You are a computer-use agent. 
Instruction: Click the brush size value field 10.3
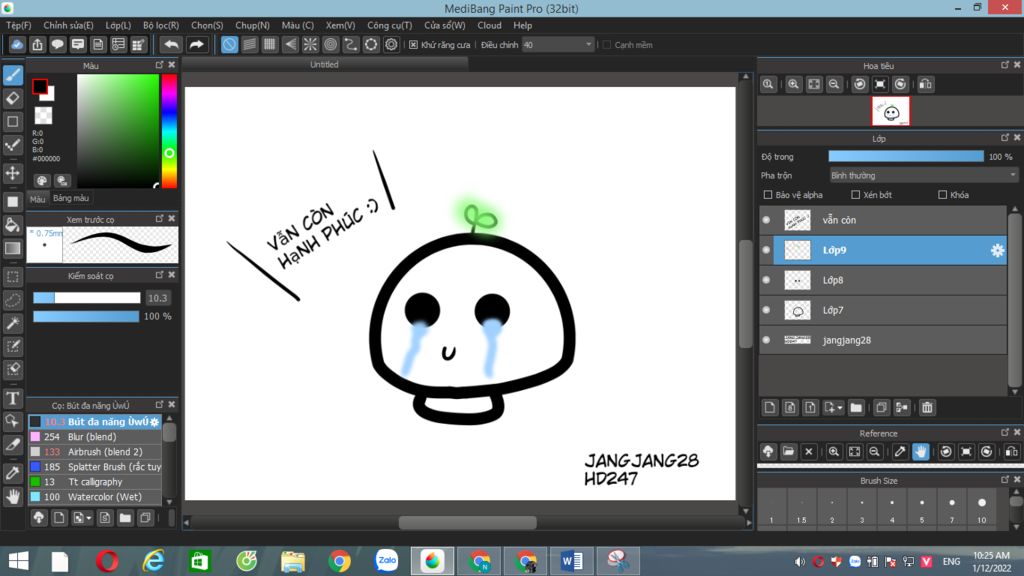tap(158, 298)
